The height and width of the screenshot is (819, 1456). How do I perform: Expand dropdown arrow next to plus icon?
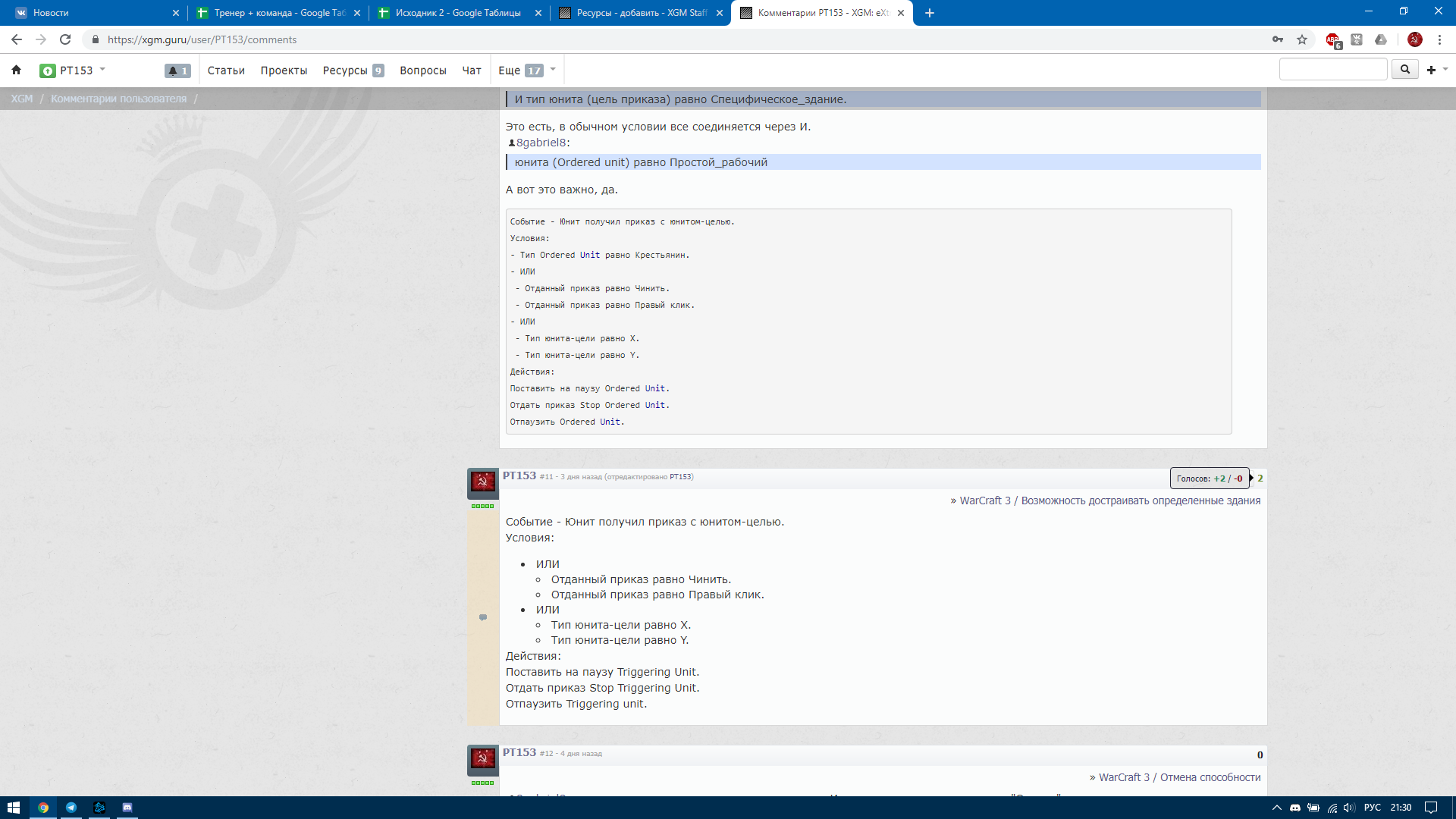pos(1445,70)
